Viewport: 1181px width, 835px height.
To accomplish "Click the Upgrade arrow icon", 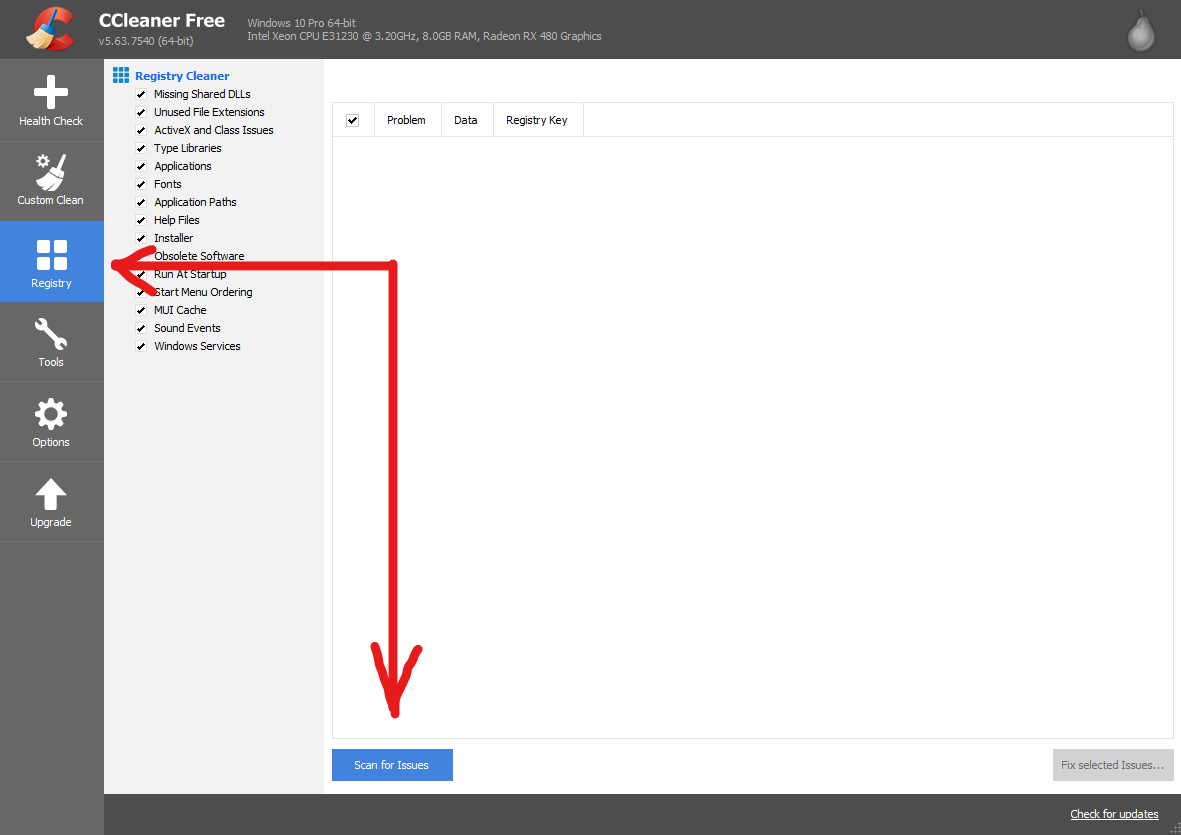I will click(51, 501).
